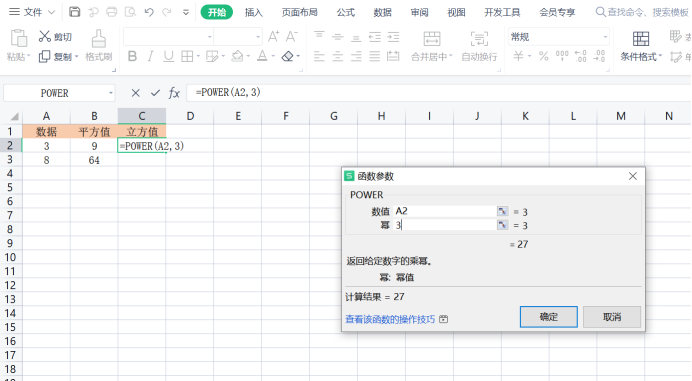Open the number format dropdown showing 常规

coord(605,37)
